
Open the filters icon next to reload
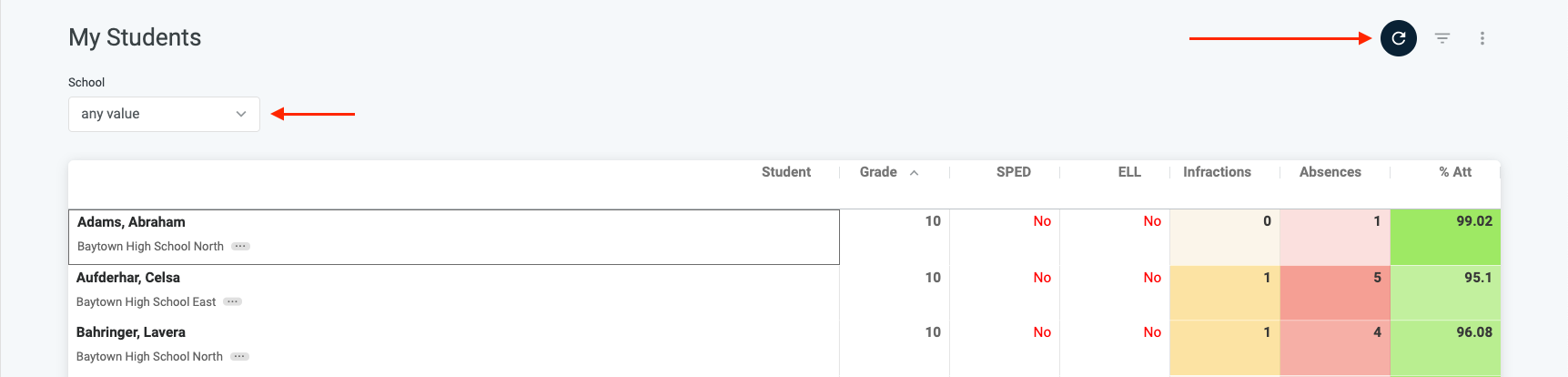pyautogui.click(x=1442, y=38)
